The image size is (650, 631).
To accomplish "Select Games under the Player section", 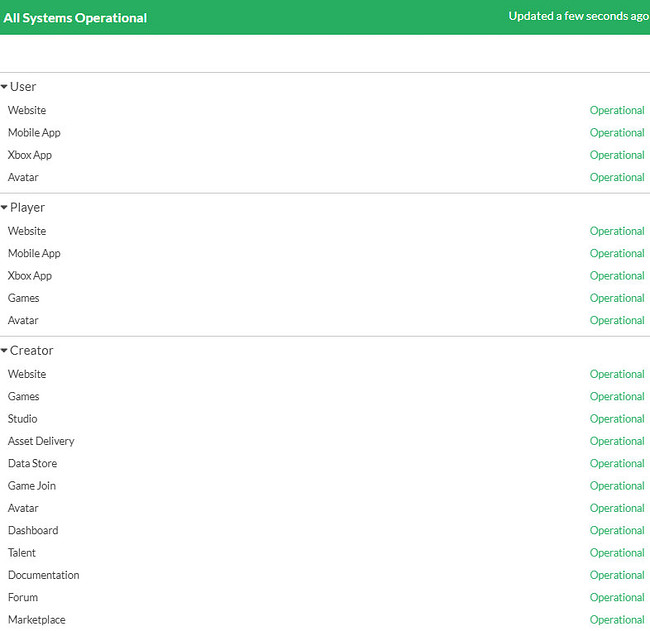I will pyautogui.click(x=24, y=298).
